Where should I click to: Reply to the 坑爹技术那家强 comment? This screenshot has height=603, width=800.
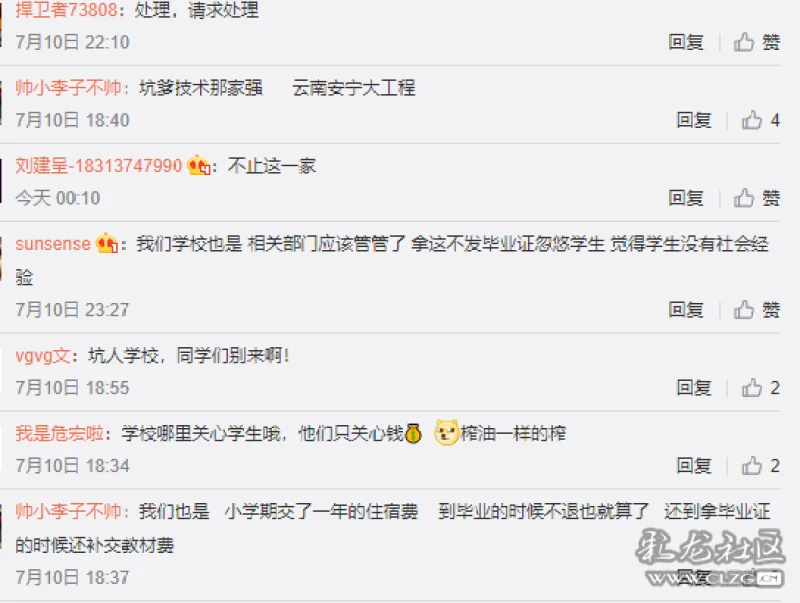pyautogui.click(x=694, y=120)
